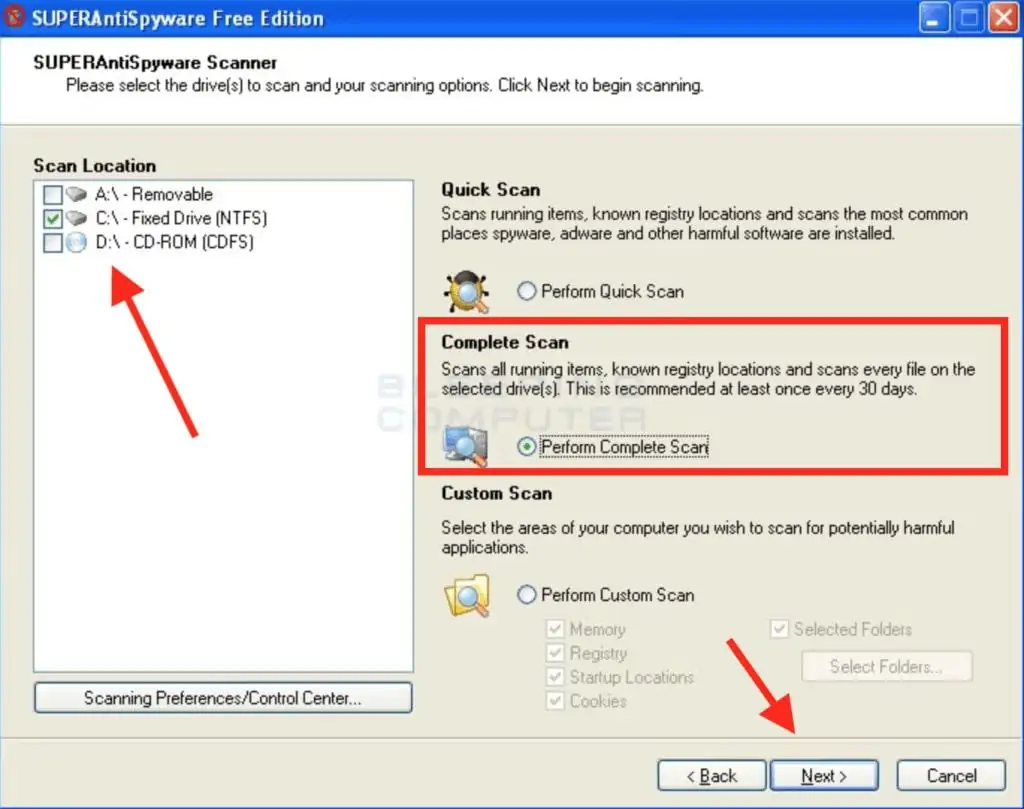
Task: Click the 'A:\ - Removable' drive label
Action: click(x=154, y=195)
